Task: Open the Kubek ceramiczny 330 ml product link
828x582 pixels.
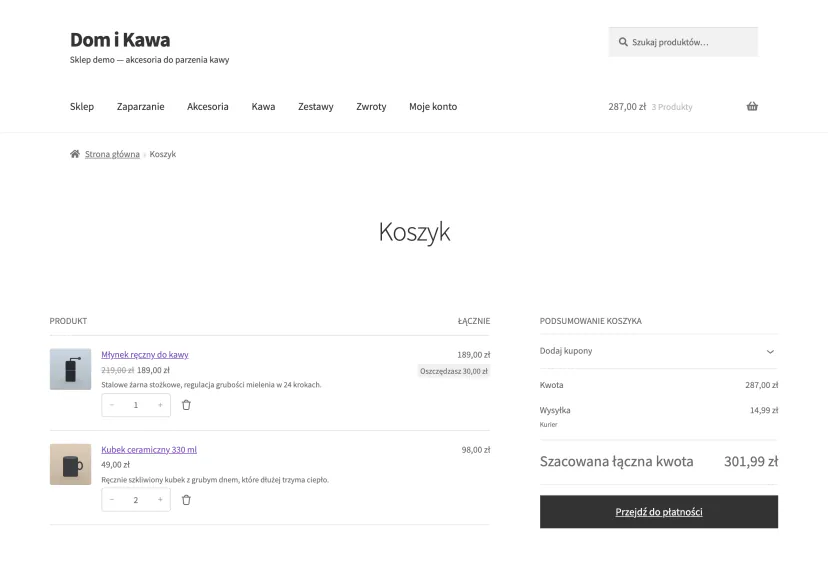Action: tap(149, 449)
